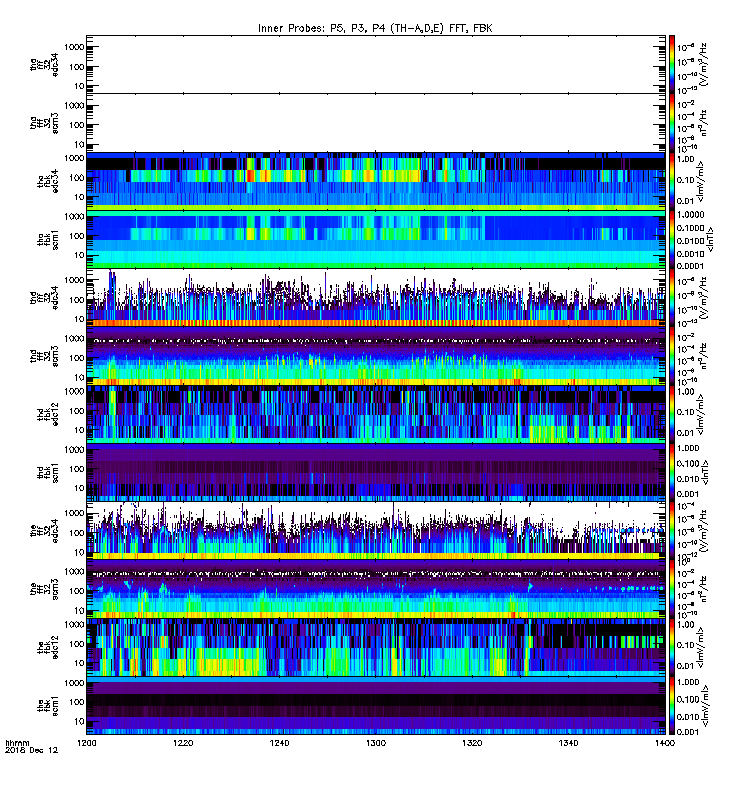Click the '<|mV/m|>' unit label of the fbk scm1

tap(705, 706)
